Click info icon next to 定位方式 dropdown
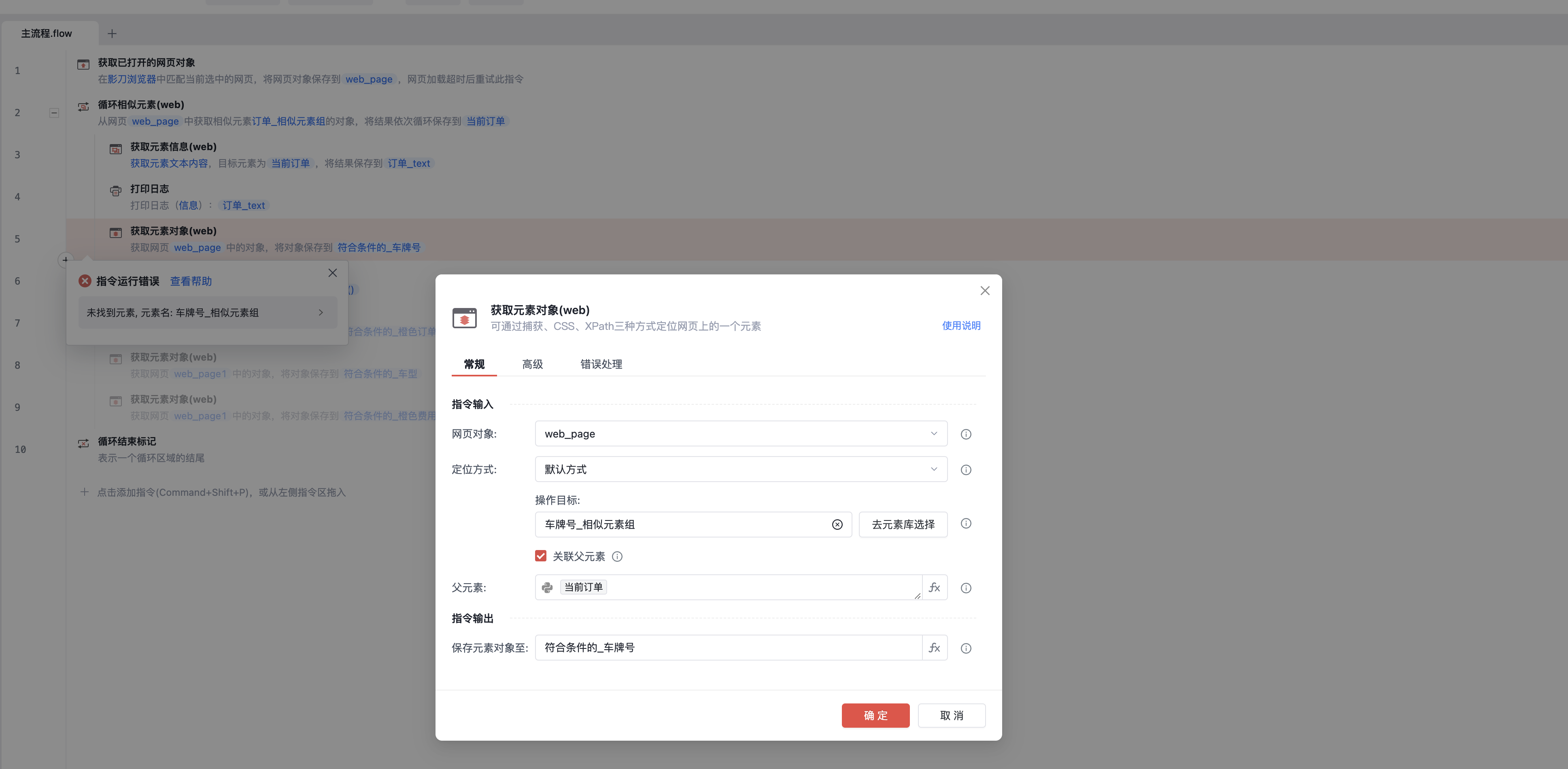1568x769 pixels. (965, 469)
